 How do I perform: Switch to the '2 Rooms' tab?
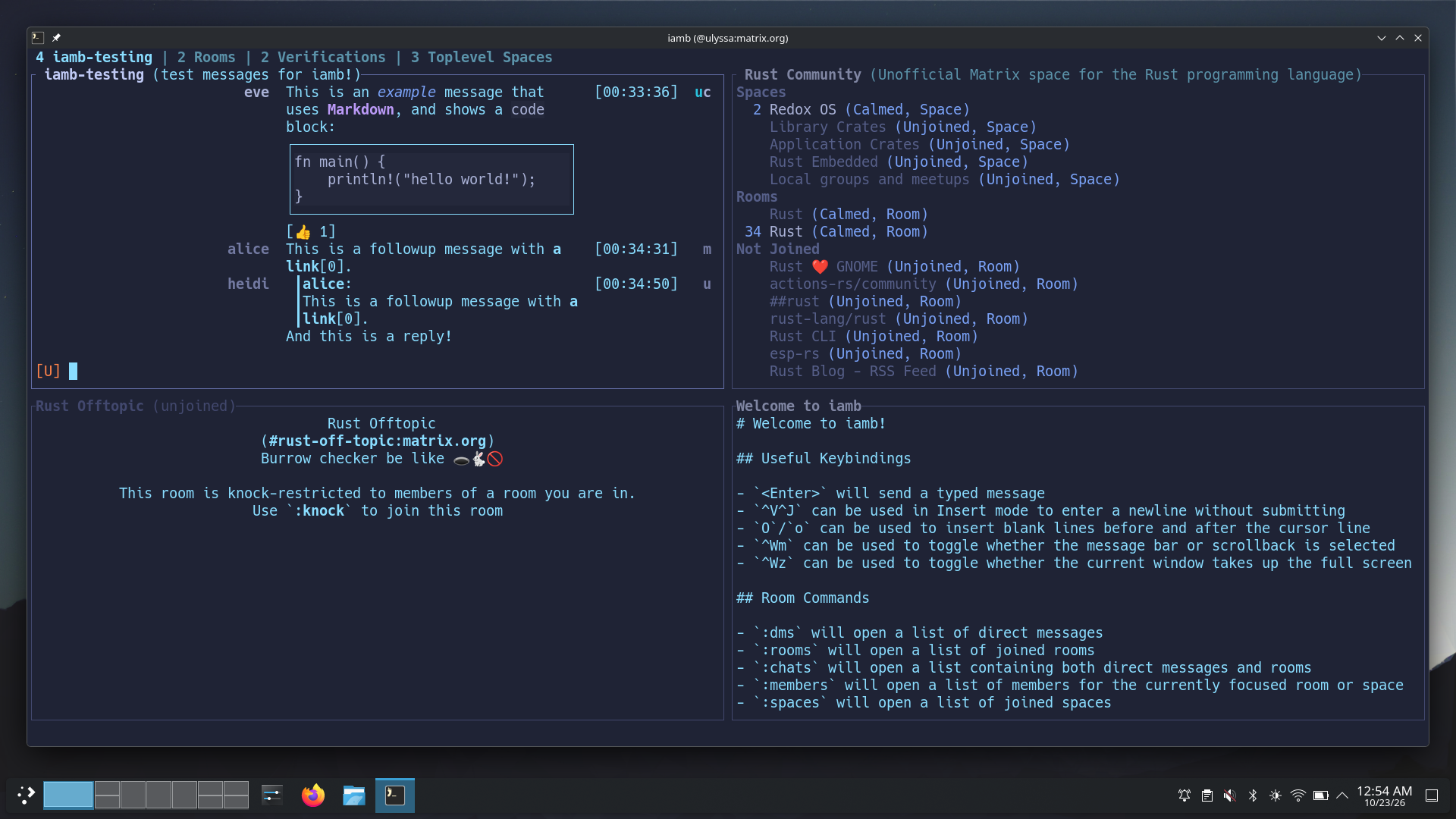click(206, 58)
